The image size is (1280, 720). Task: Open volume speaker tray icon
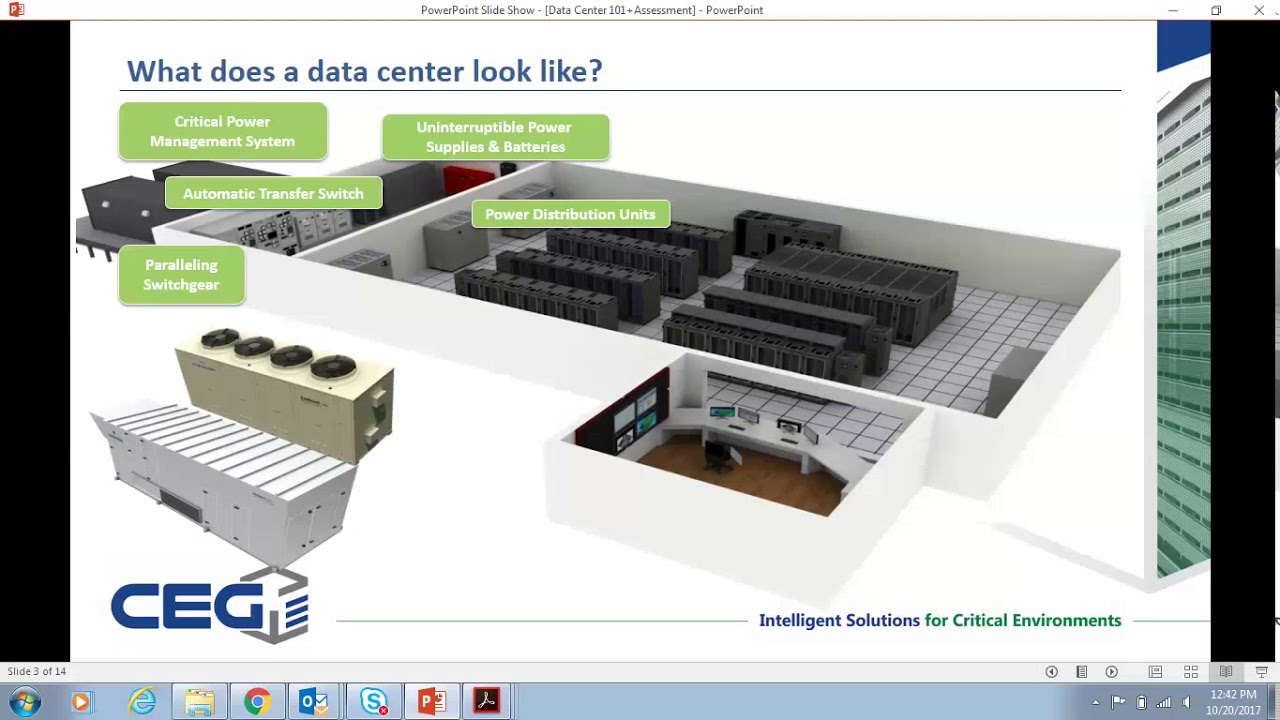1186,702
